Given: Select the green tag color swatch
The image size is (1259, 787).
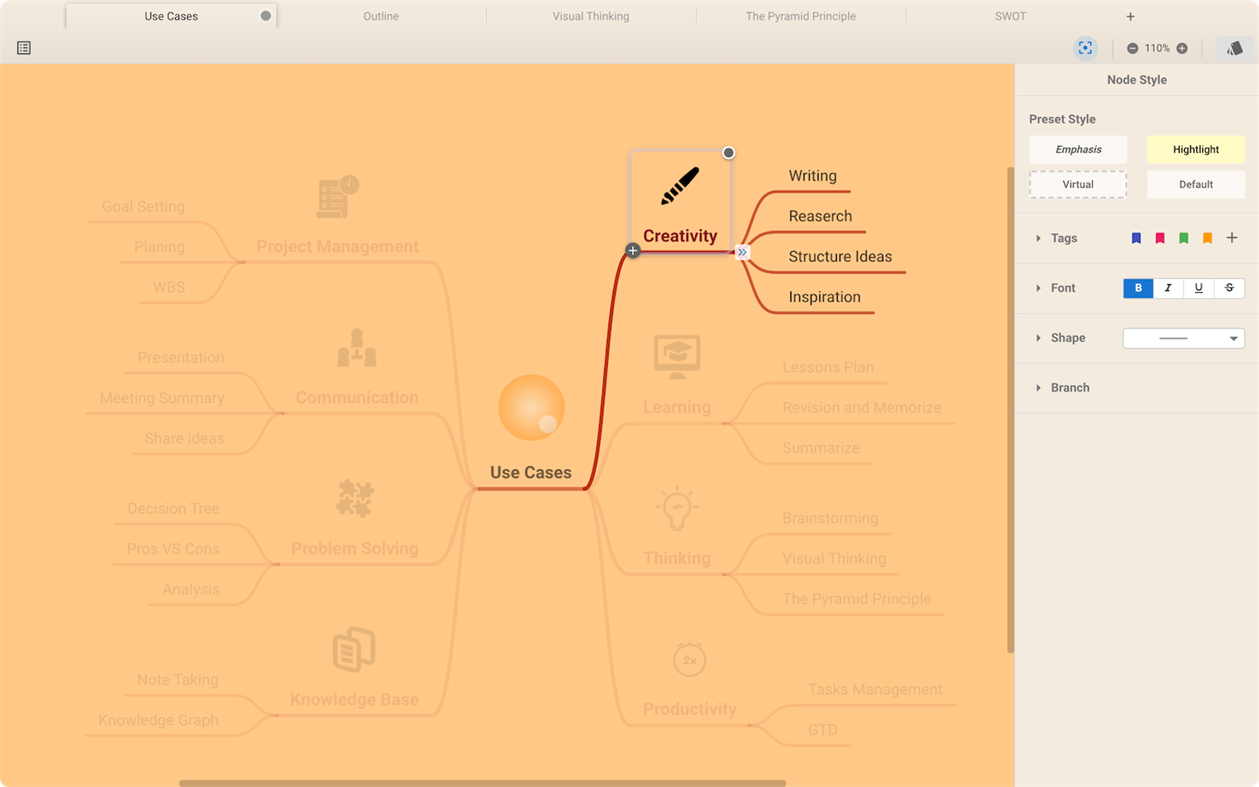Looking at the screenshot, I should click(1183, 238).
